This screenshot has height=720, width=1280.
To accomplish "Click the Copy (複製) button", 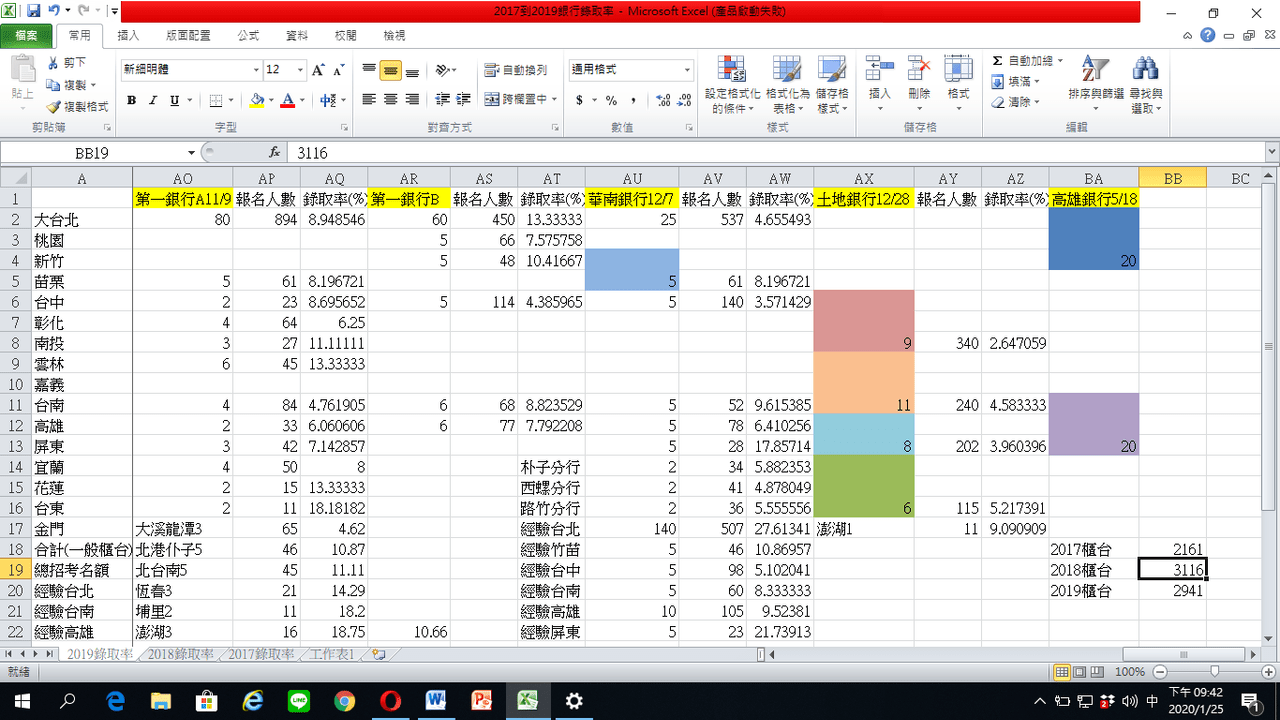I will point(66,84).
